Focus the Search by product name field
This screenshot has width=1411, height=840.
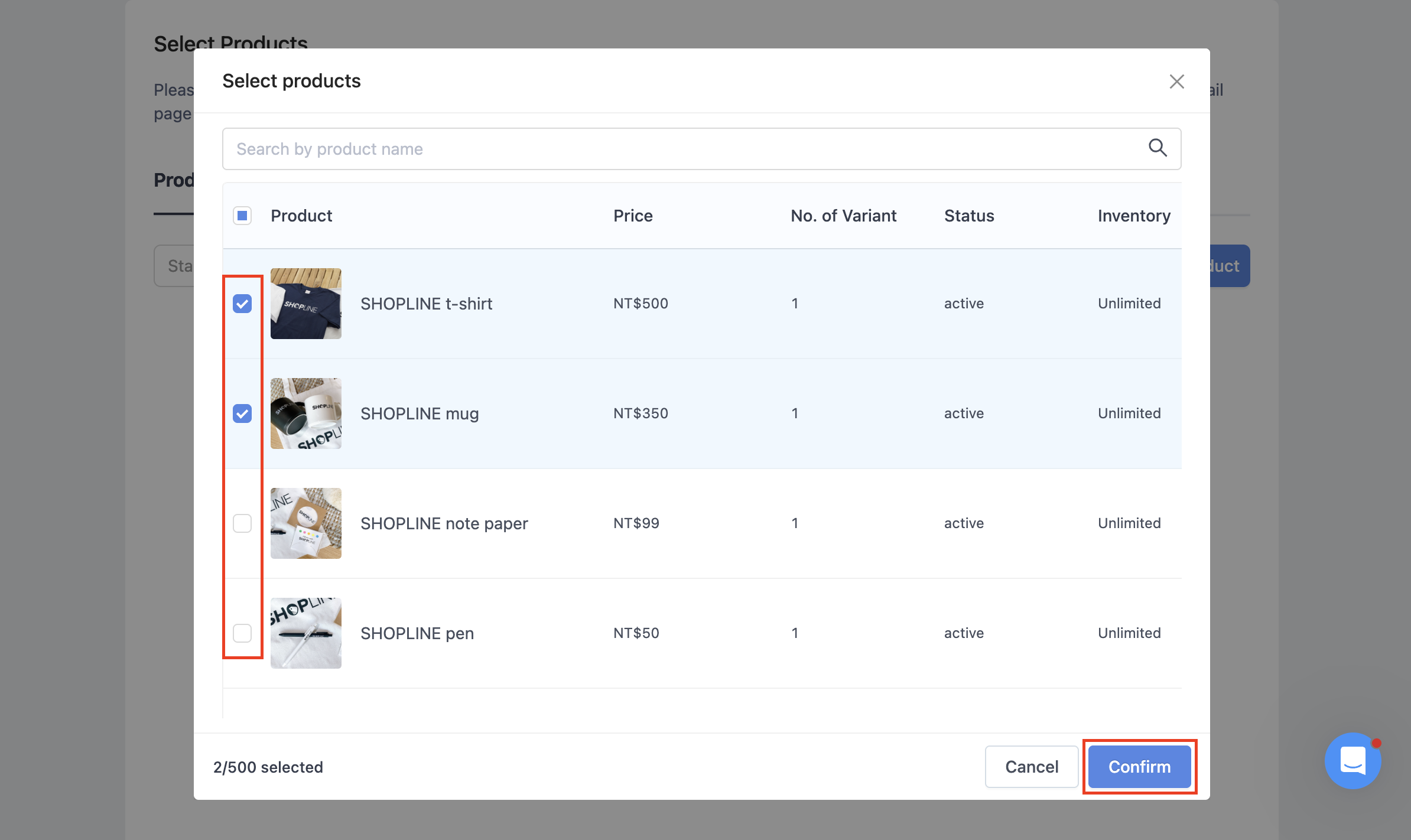[701, 149]
